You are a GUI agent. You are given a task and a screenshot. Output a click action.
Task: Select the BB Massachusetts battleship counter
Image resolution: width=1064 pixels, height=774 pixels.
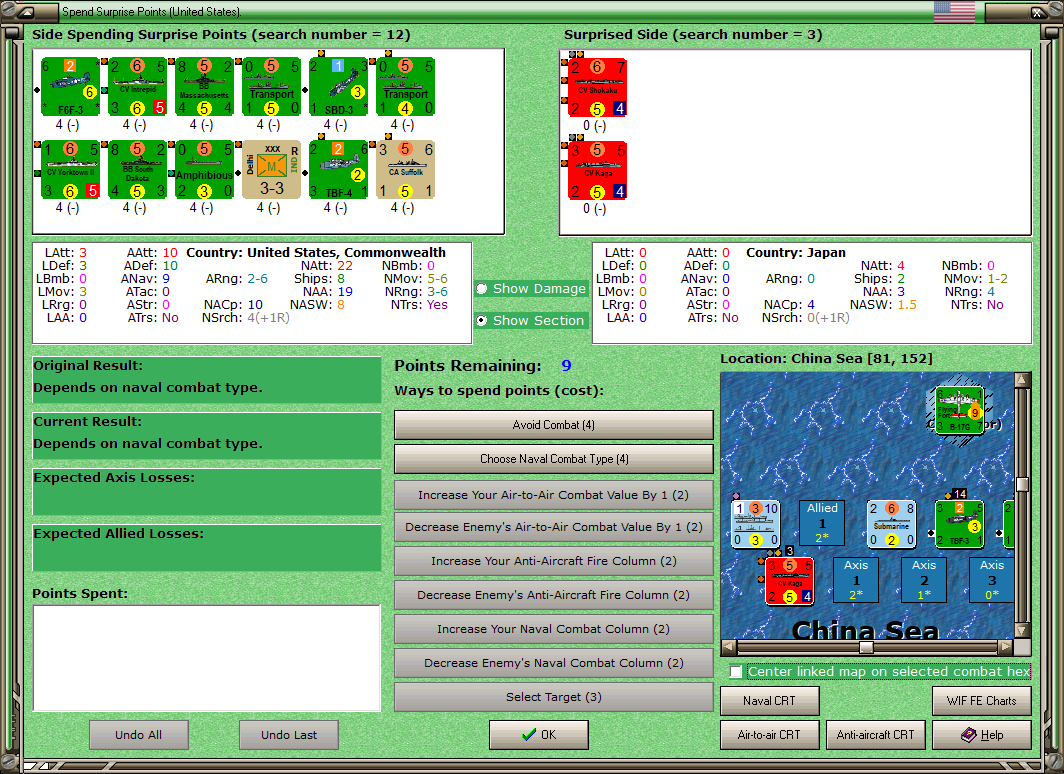point(204,87)
